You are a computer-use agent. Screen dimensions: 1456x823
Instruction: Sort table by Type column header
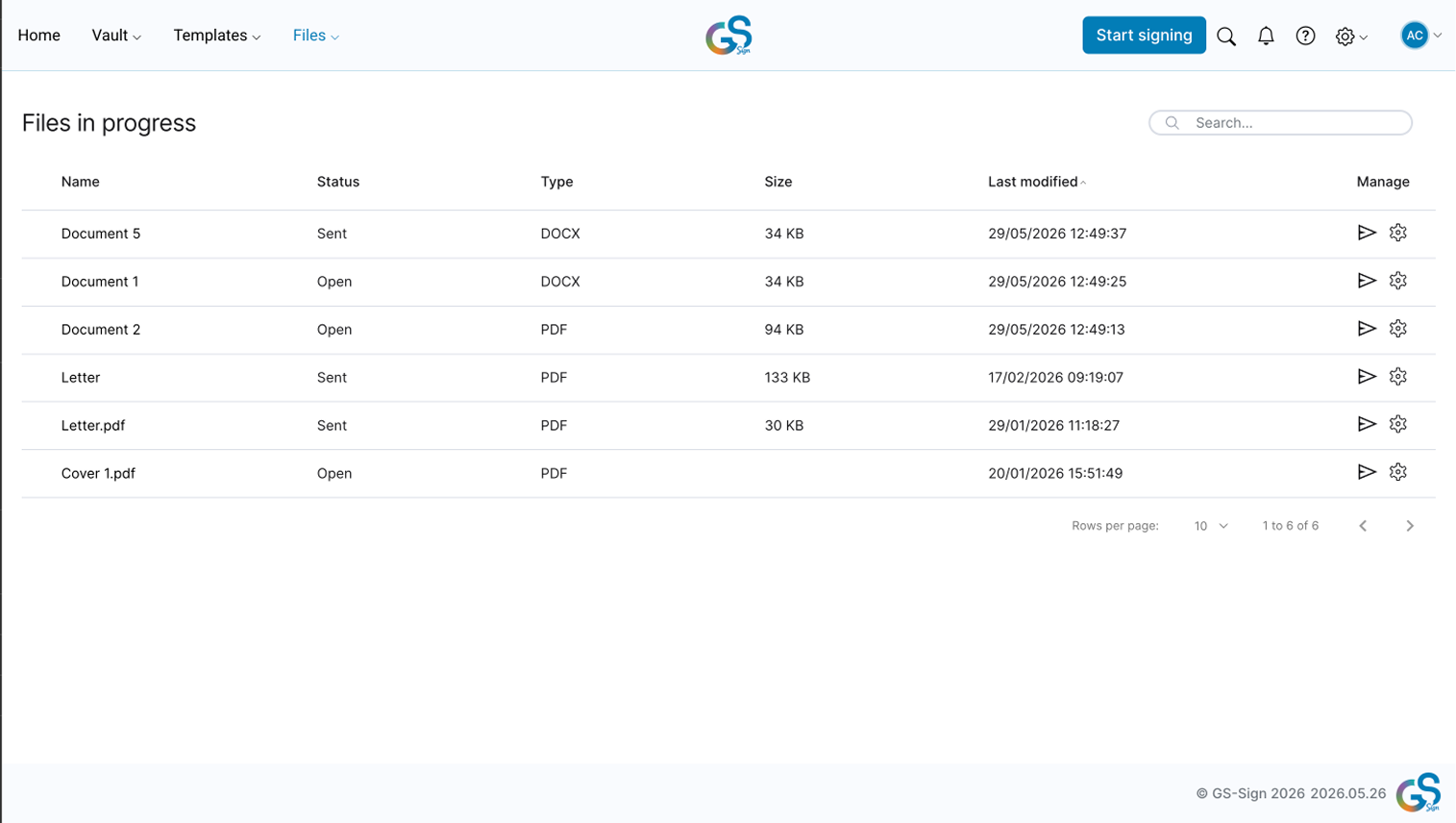pyautogui.click(x=556, y=182)
